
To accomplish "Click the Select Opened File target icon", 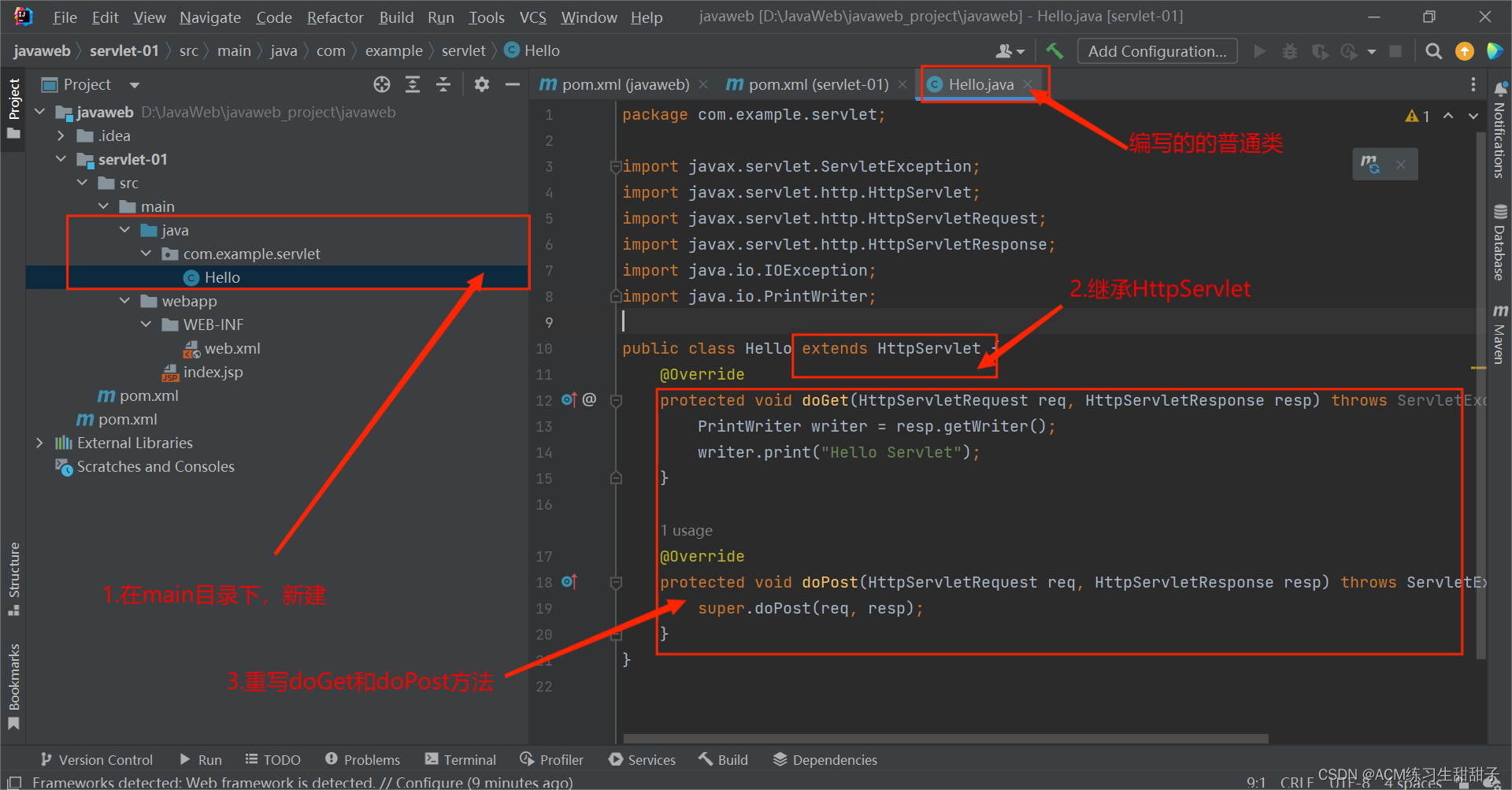I will tap(382, 84).
